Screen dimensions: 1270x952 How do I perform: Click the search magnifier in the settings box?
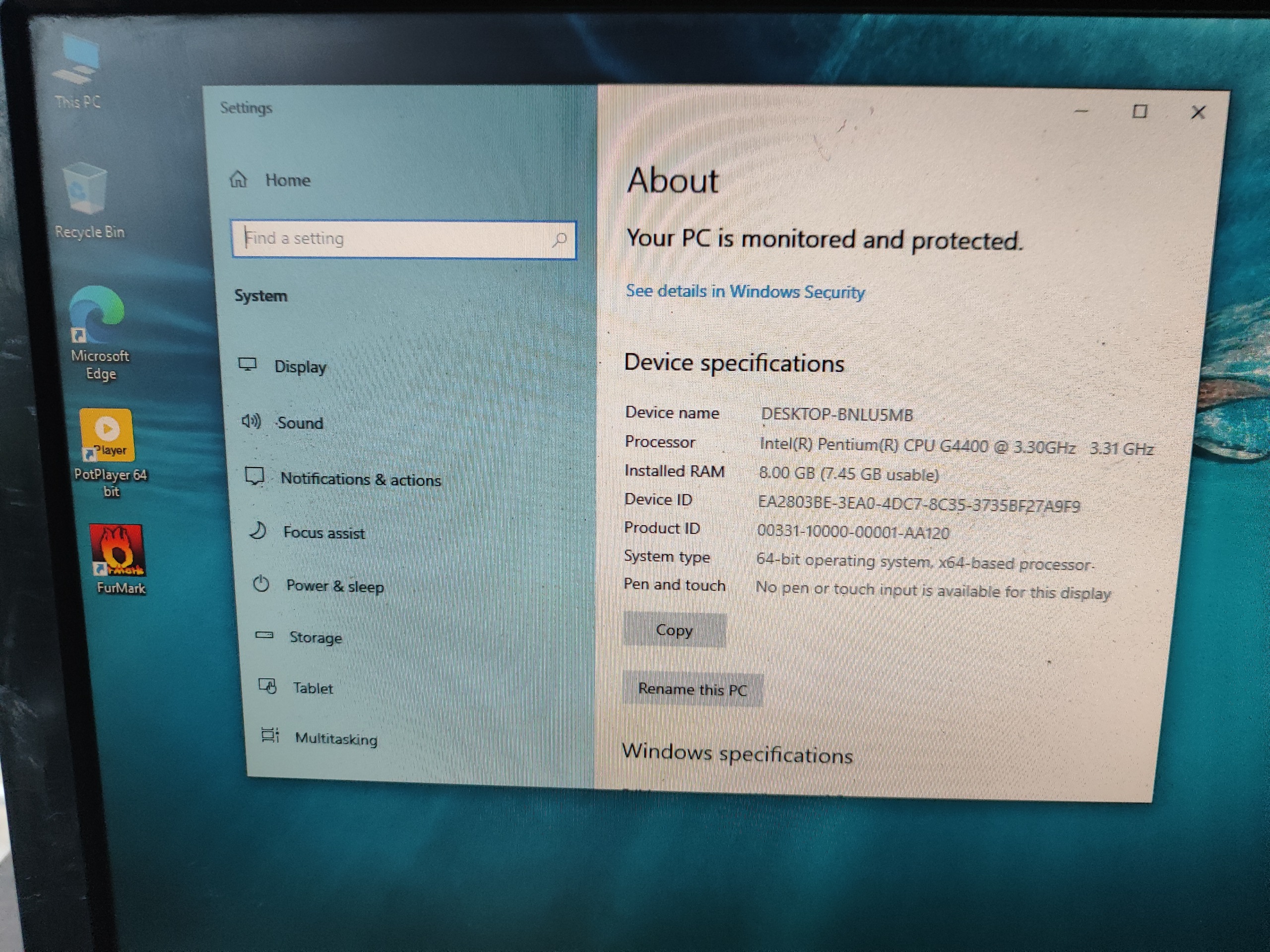pos(559,239)
